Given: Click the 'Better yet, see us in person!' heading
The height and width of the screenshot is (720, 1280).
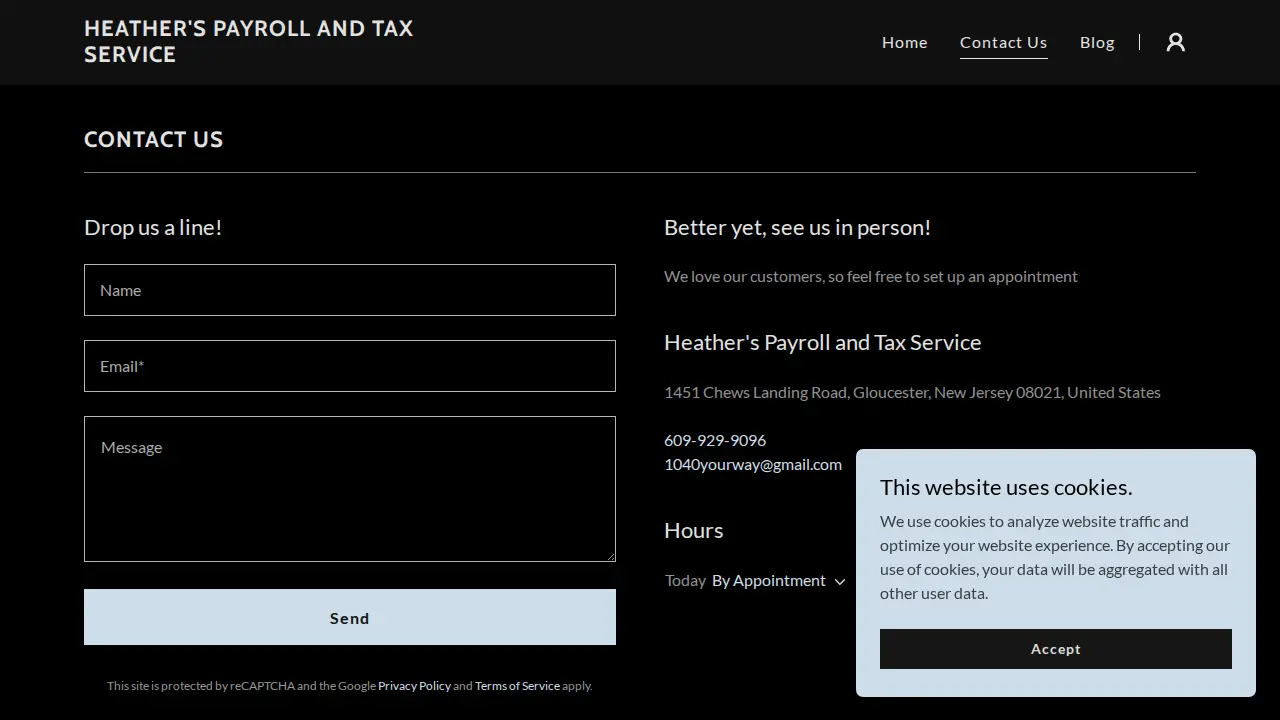Looking at the screenshot, I should pos(797,227).
